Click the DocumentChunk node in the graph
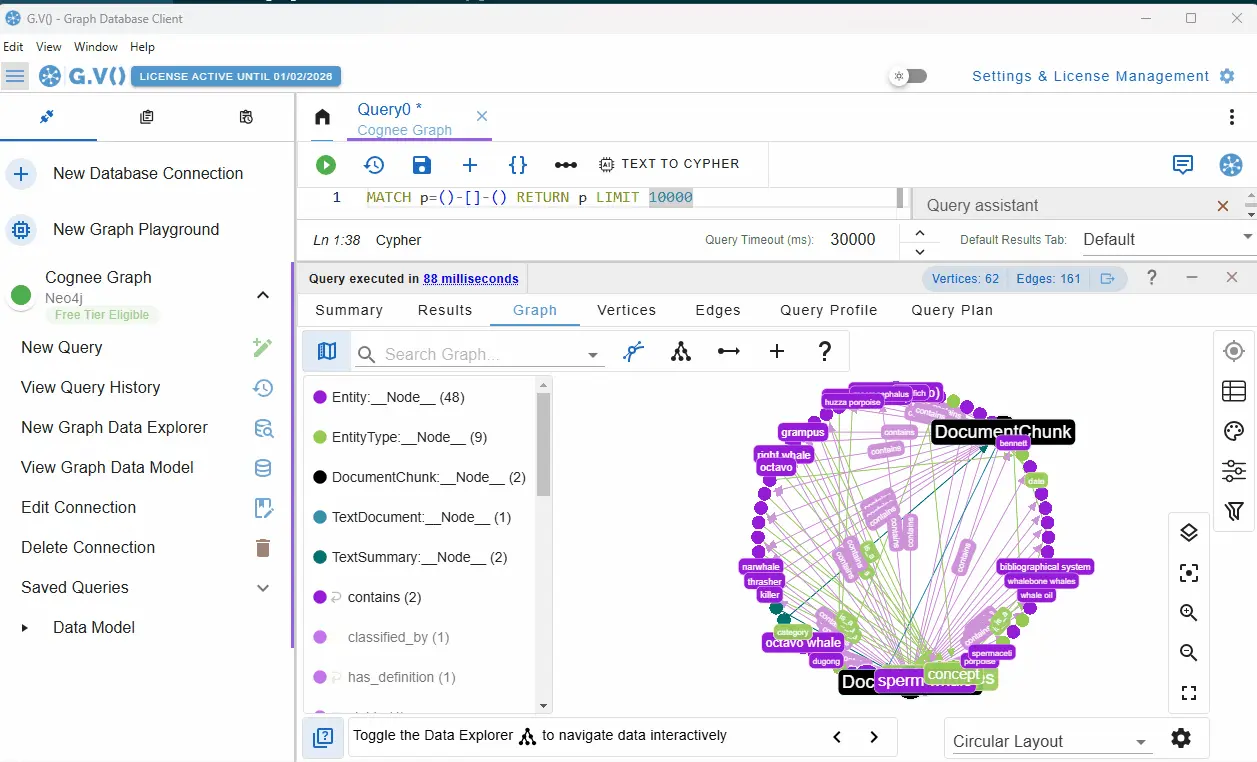Viewport: 1257px width, 762px height. (1003, 432)
